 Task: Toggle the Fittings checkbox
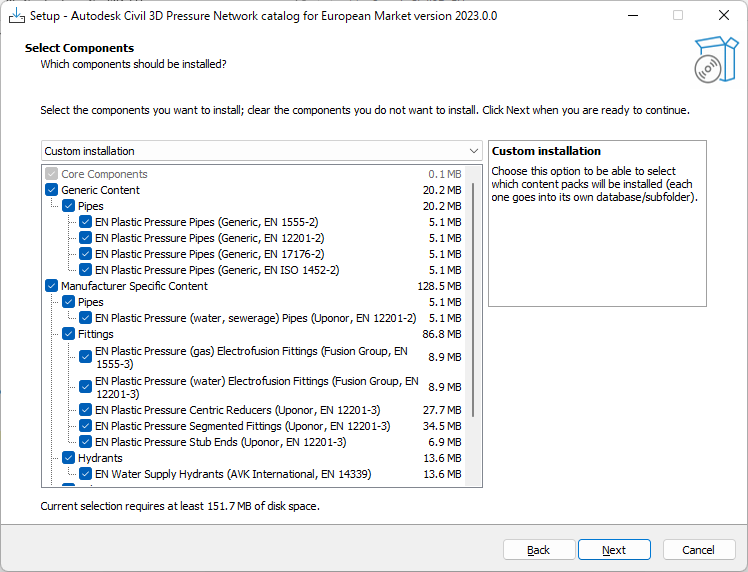coord(69,334)
